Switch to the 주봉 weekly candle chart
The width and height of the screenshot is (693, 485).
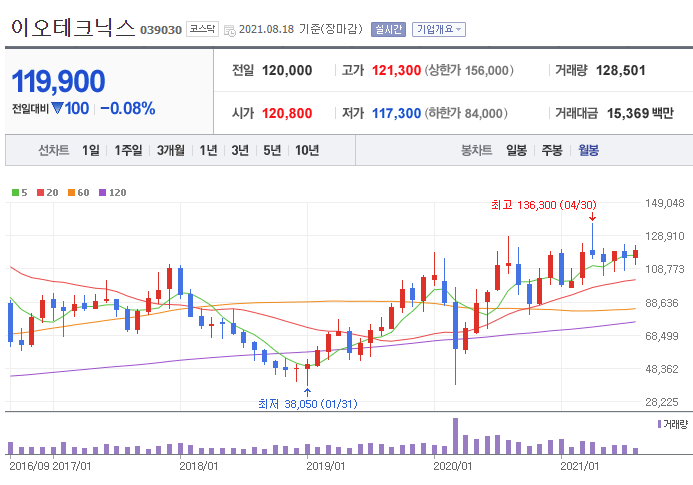point(552,150)
